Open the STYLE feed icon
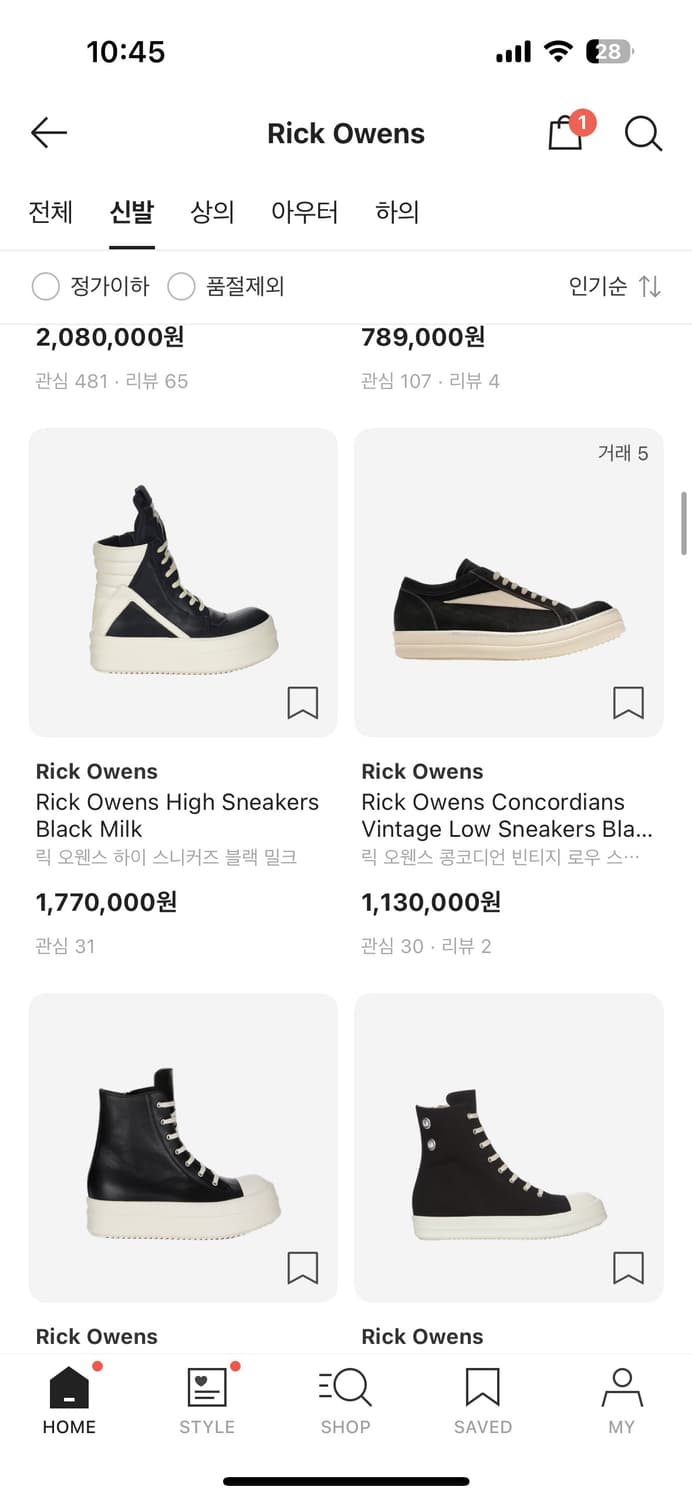This screenshot has height=1500, width=692. pos(207,1388)
